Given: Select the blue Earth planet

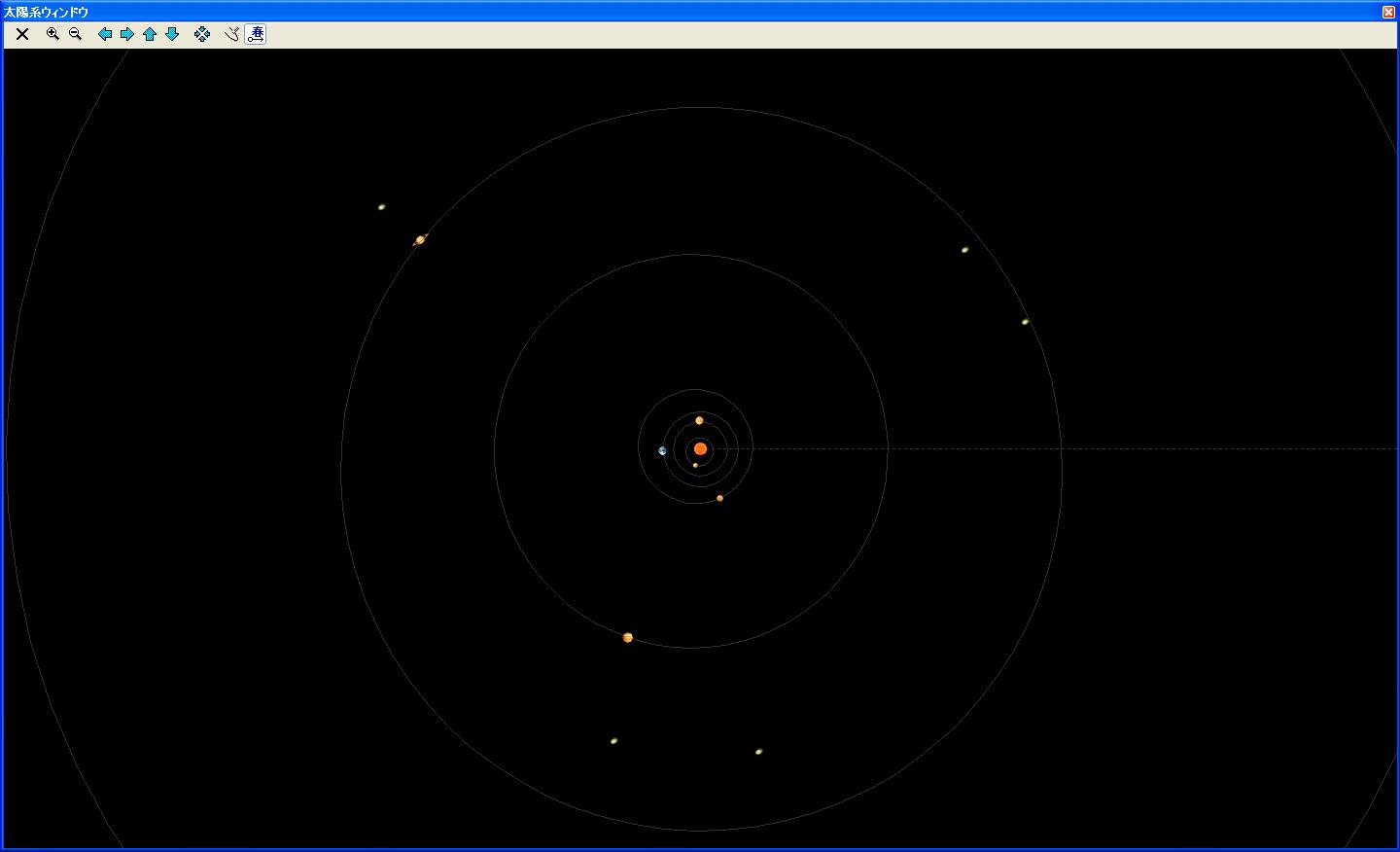Looking at the screenshot, I should (662, 450).
